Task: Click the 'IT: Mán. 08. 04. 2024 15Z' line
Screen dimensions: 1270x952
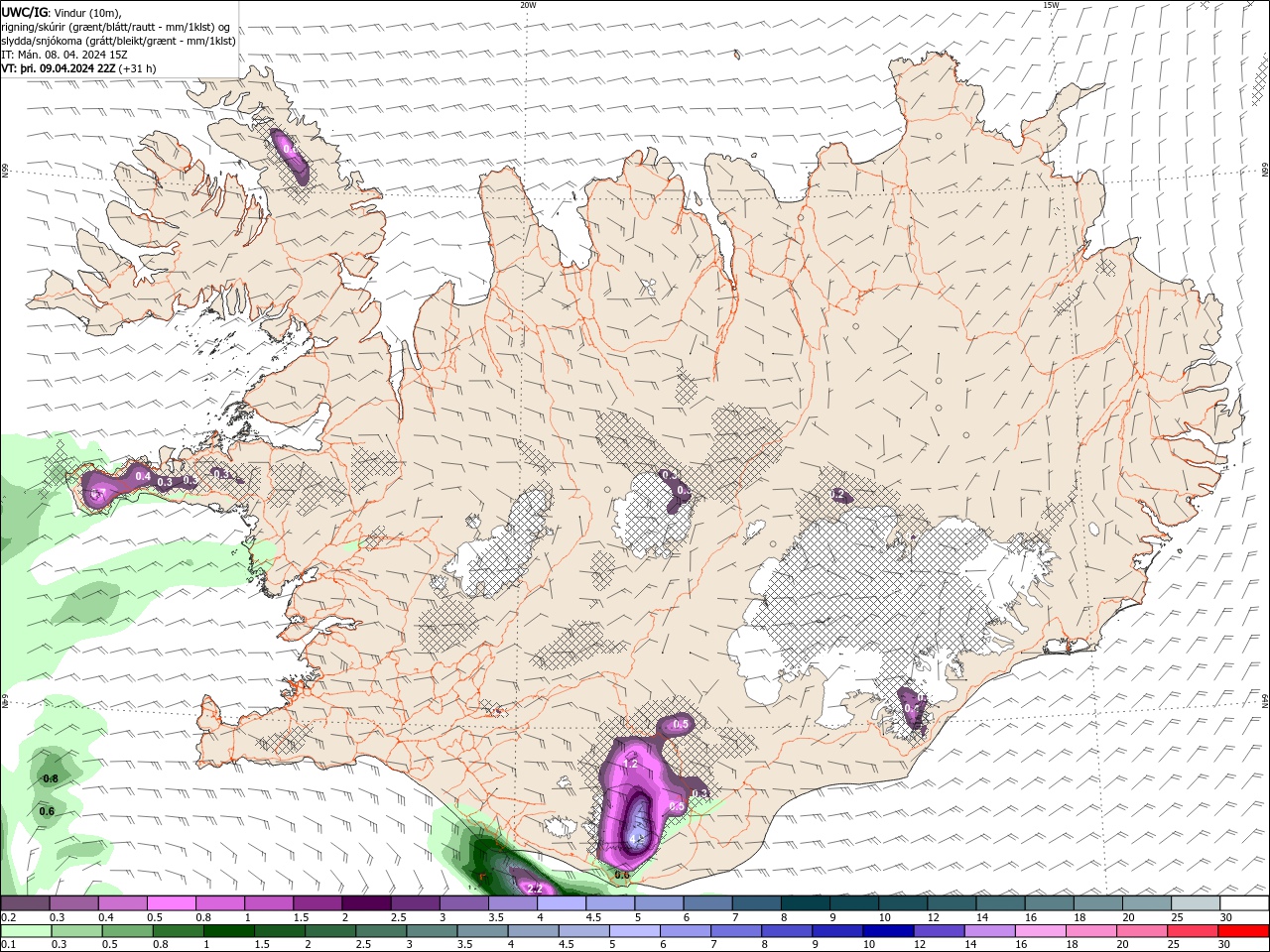Action: pyautogui.click(x=63, y=55)
